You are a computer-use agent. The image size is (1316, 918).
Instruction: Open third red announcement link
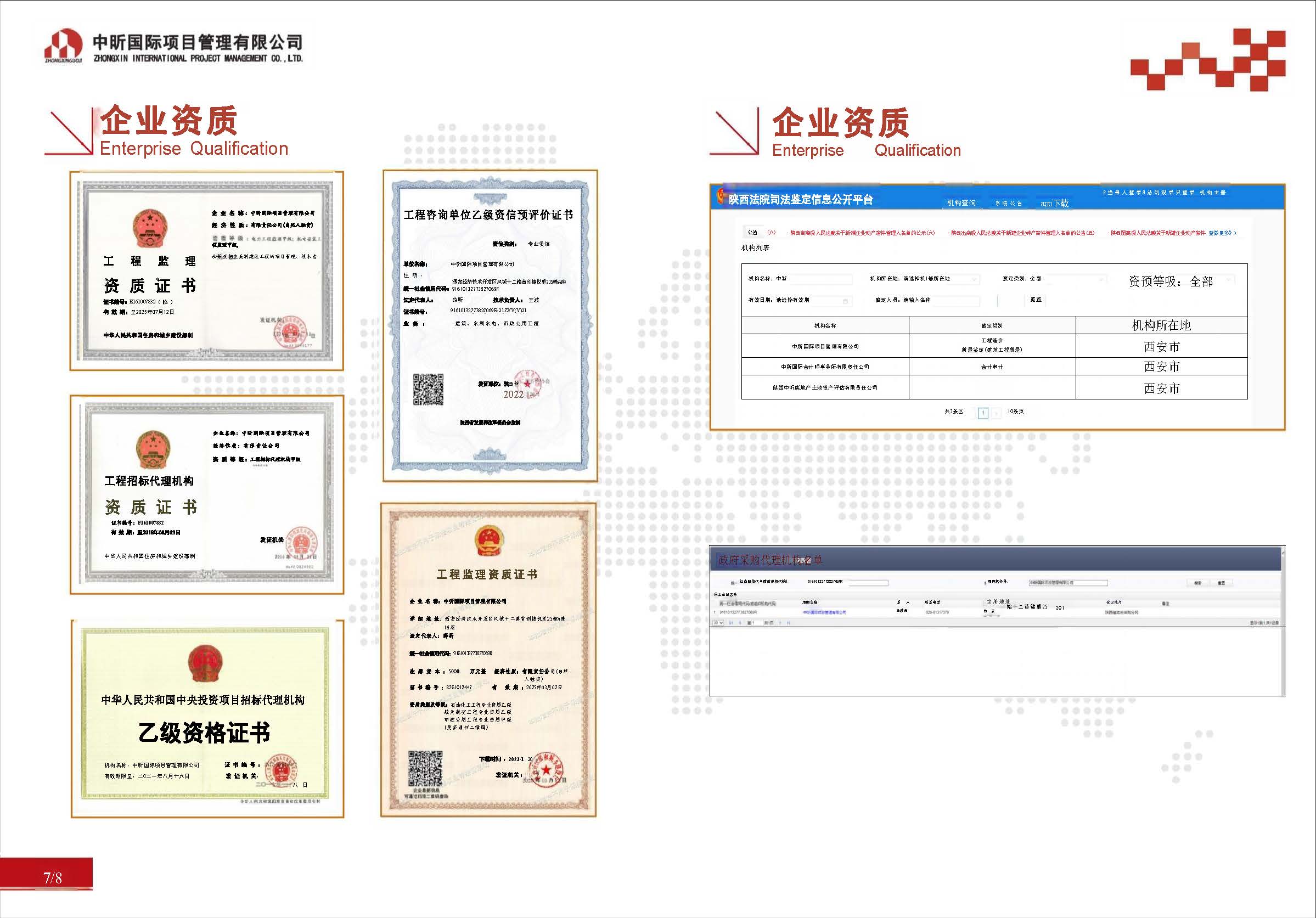point(1158,233)
